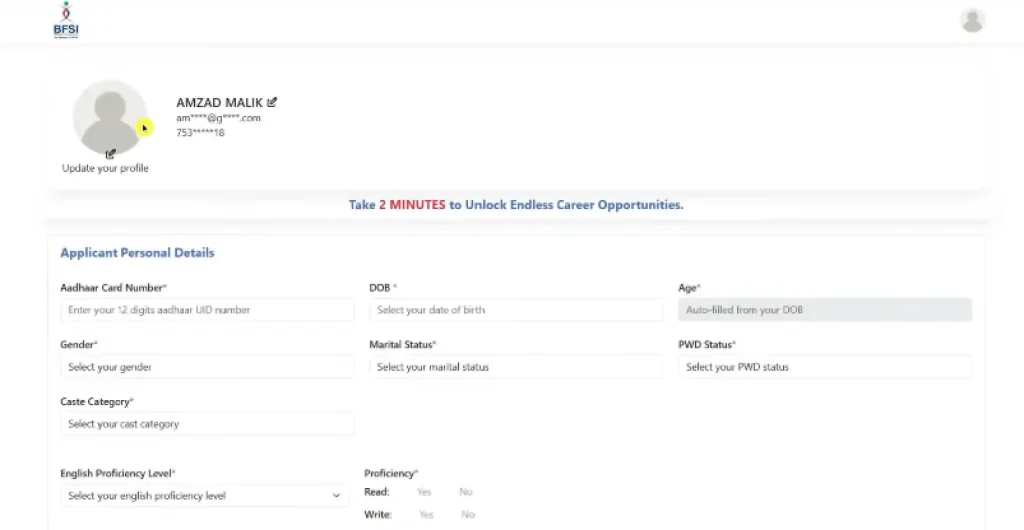Select Yes for Read proficiency
The image size is (1024, 530).
[424, 492]
